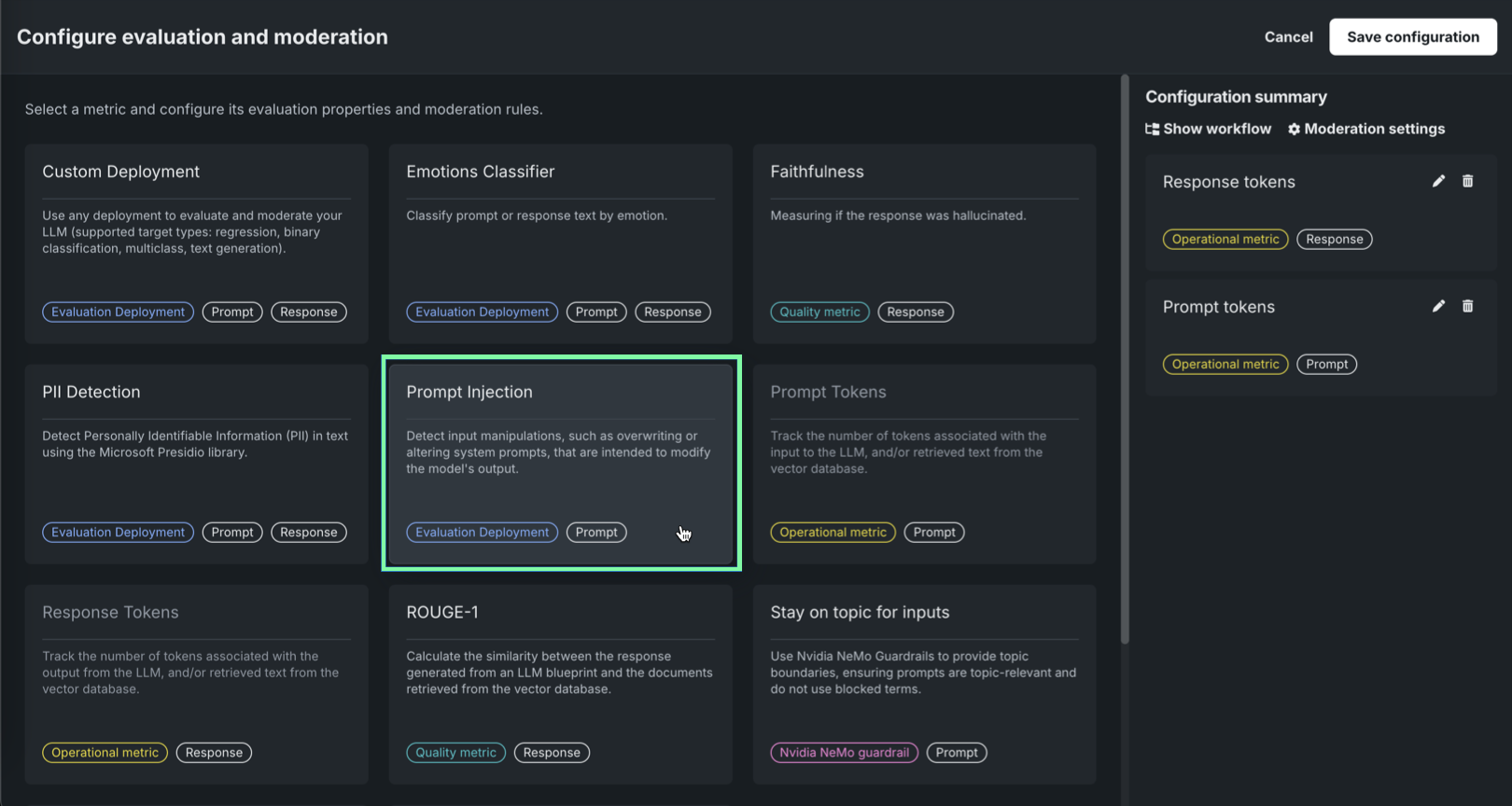Select the Prompt Injection card
Screen dimensions: 1512x806
(x=560, y=464)
